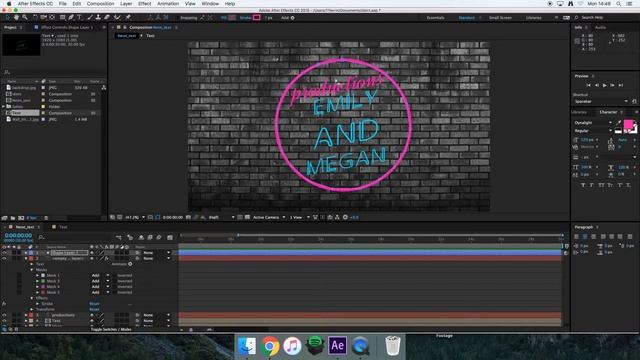
Task: Click the Add shape contents button
Action: [292, 18]
